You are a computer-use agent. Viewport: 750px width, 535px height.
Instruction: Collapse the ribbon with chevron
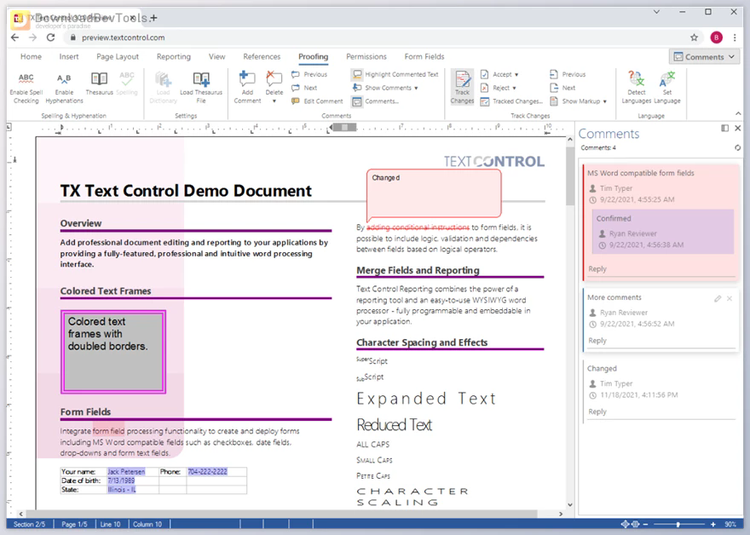coord(738,113)
